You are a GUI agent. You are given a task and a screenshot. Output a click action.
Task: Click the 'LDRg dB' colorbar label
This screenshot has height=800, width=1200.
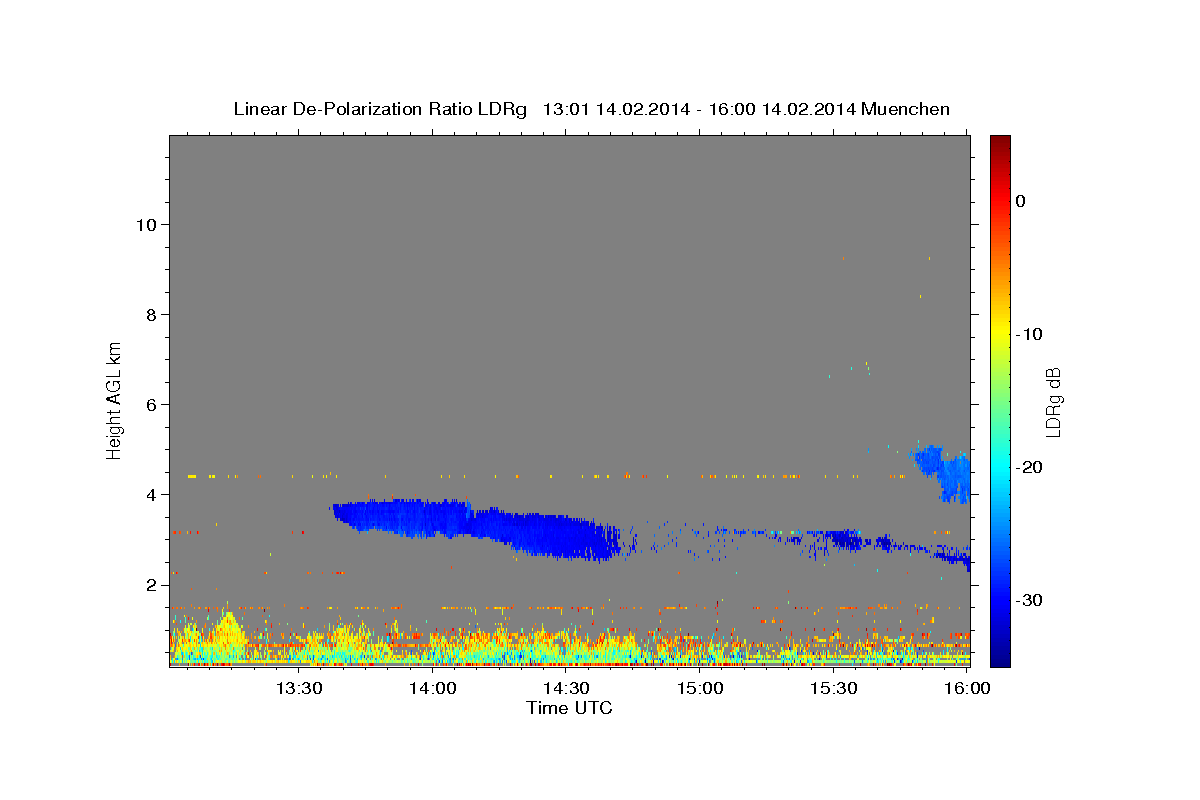pyautogui.click(x=1053, y=402)
